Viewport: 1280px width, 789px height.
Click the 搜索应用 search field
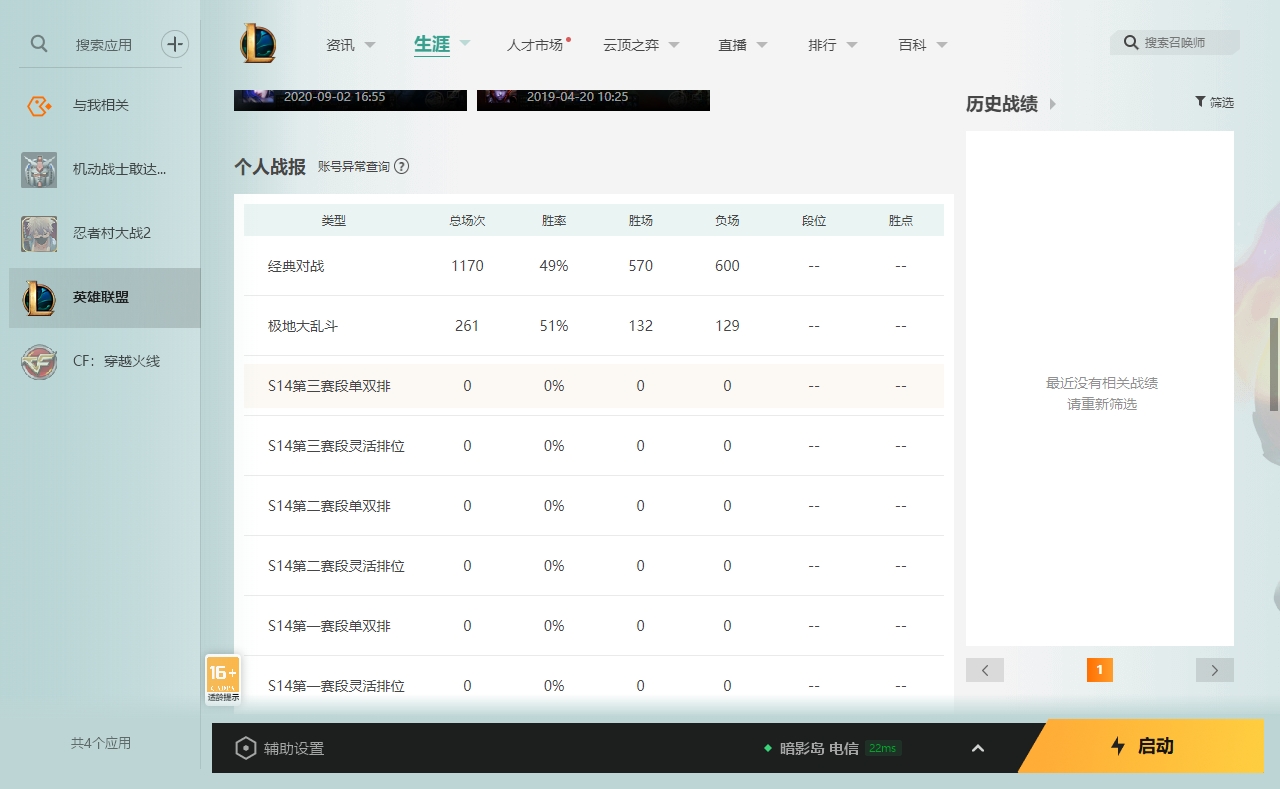[104, 45]
